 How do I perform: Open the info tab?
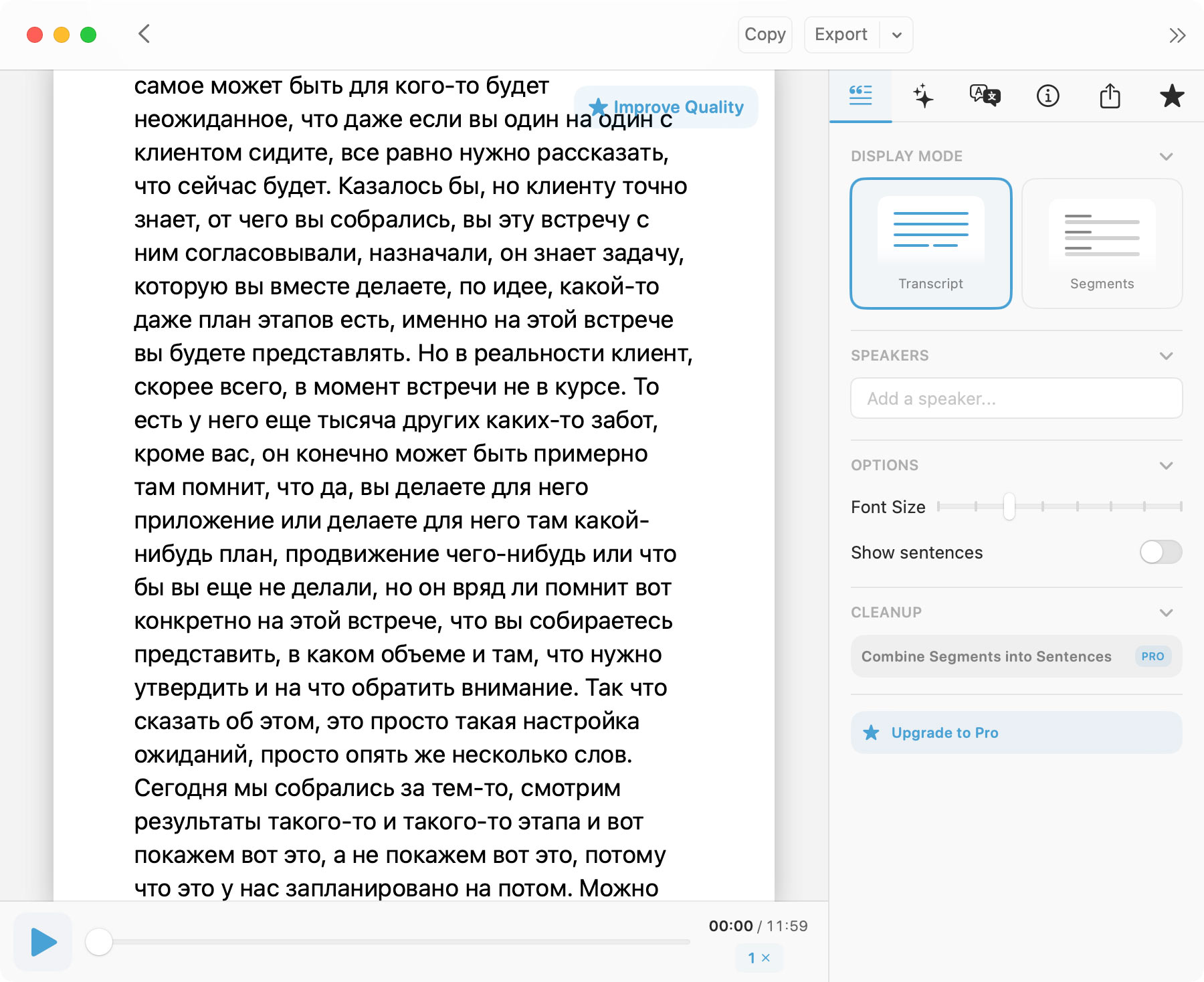pos(1047,96)
